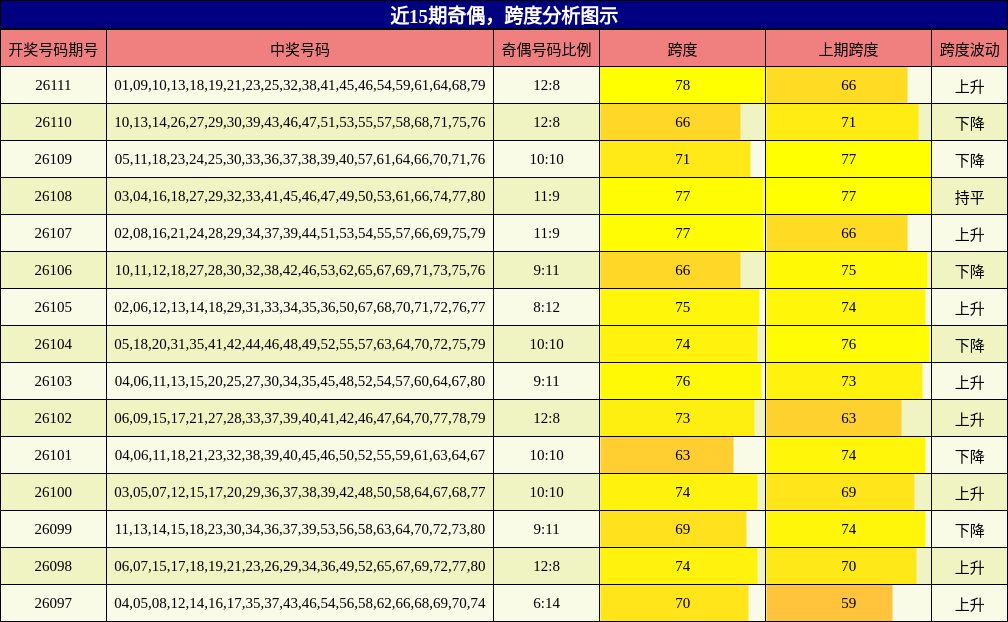Select the 中奖号码 column header

(x=300, y=49)
